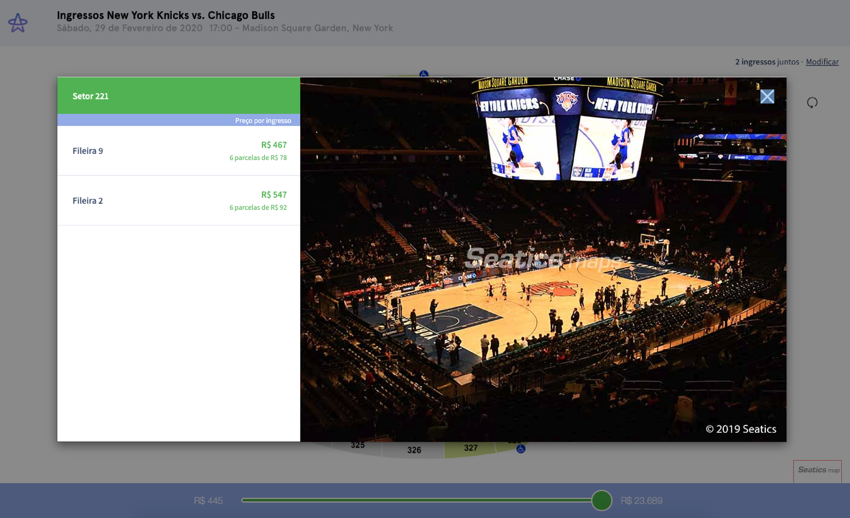
Task: Click section 326 on the map
Action: [414, 450]
